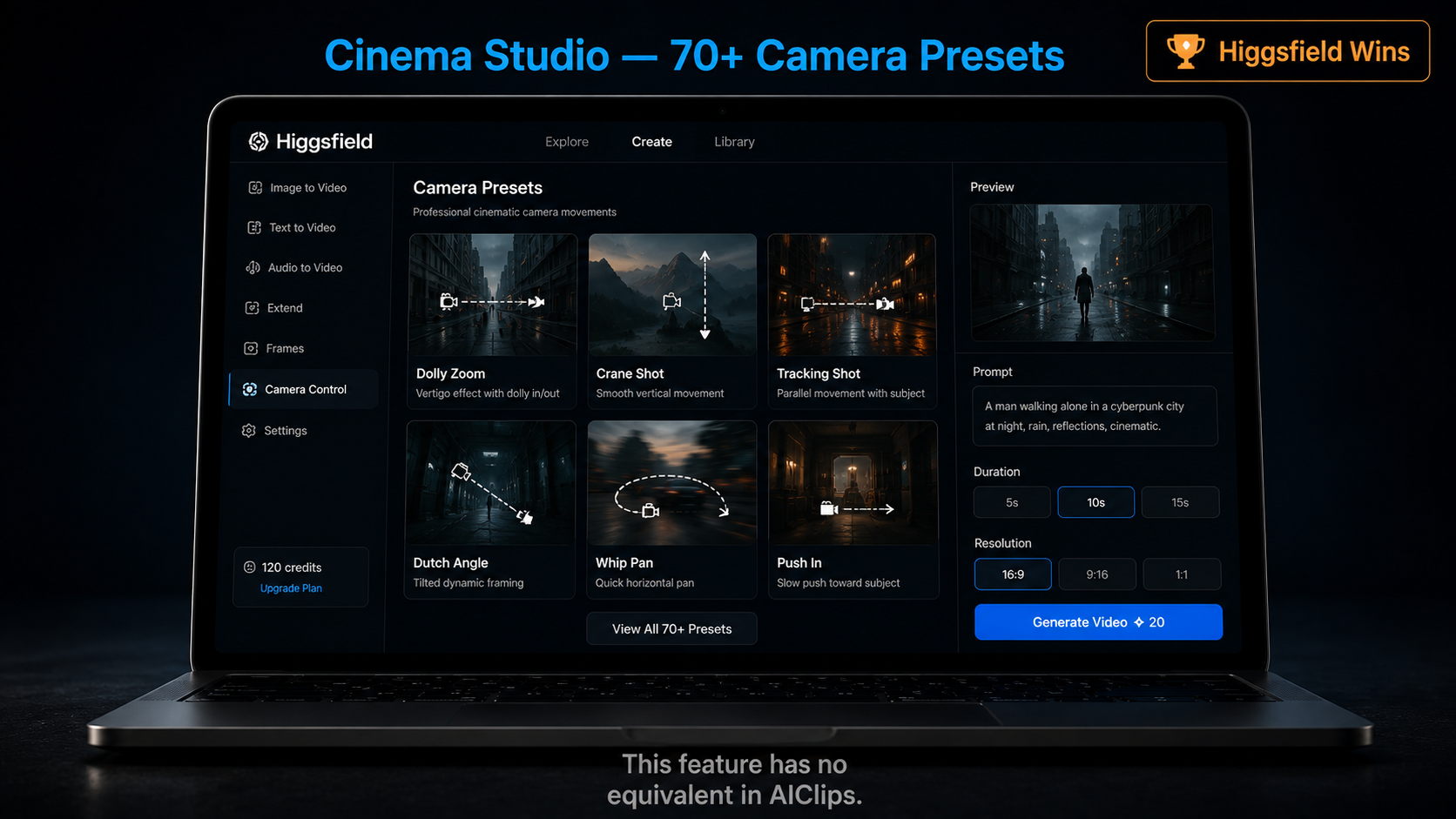The image size is (1456, 819).
Task: Click 'Smooth vertical movement' description
Action: pyautogui.click(x=660, y=393)
